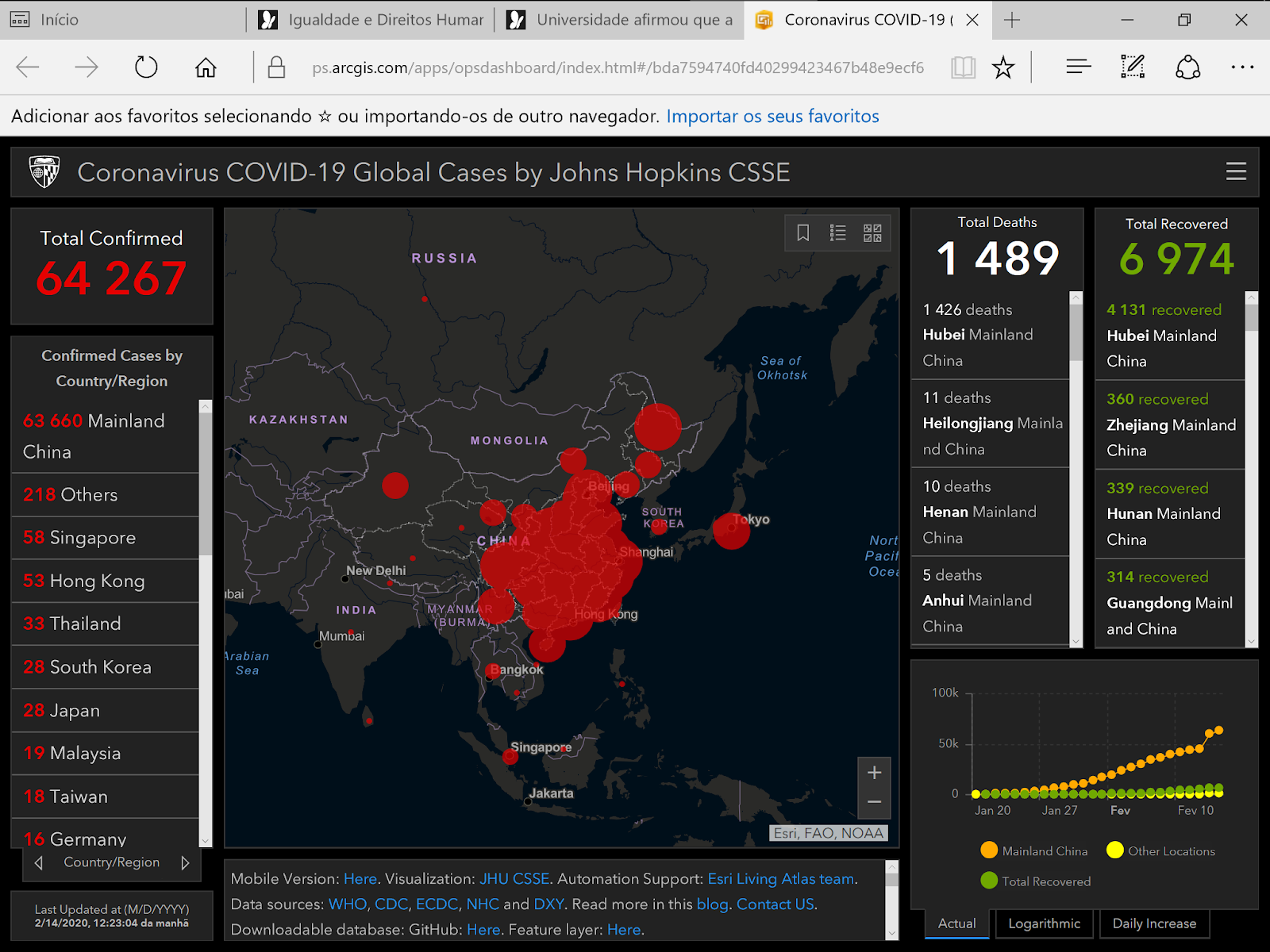
Task: Select the 53 Hong Kong row
Action: click(105, 581)
